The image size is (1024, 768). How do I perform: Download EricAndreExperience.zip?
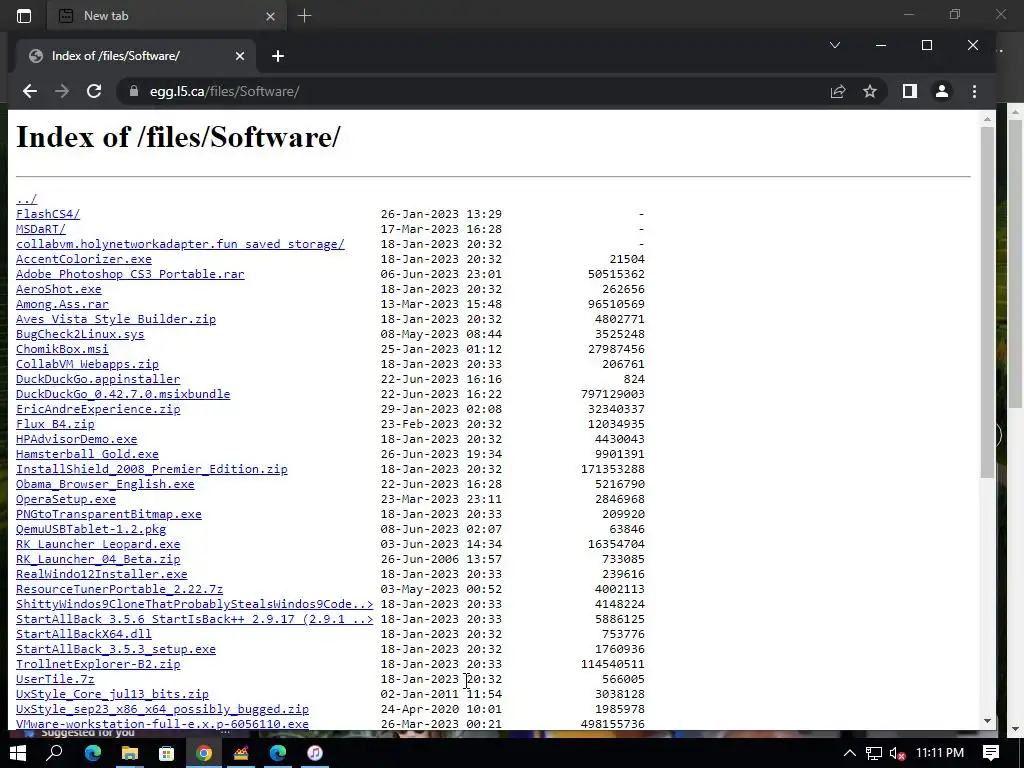[98, 409]
